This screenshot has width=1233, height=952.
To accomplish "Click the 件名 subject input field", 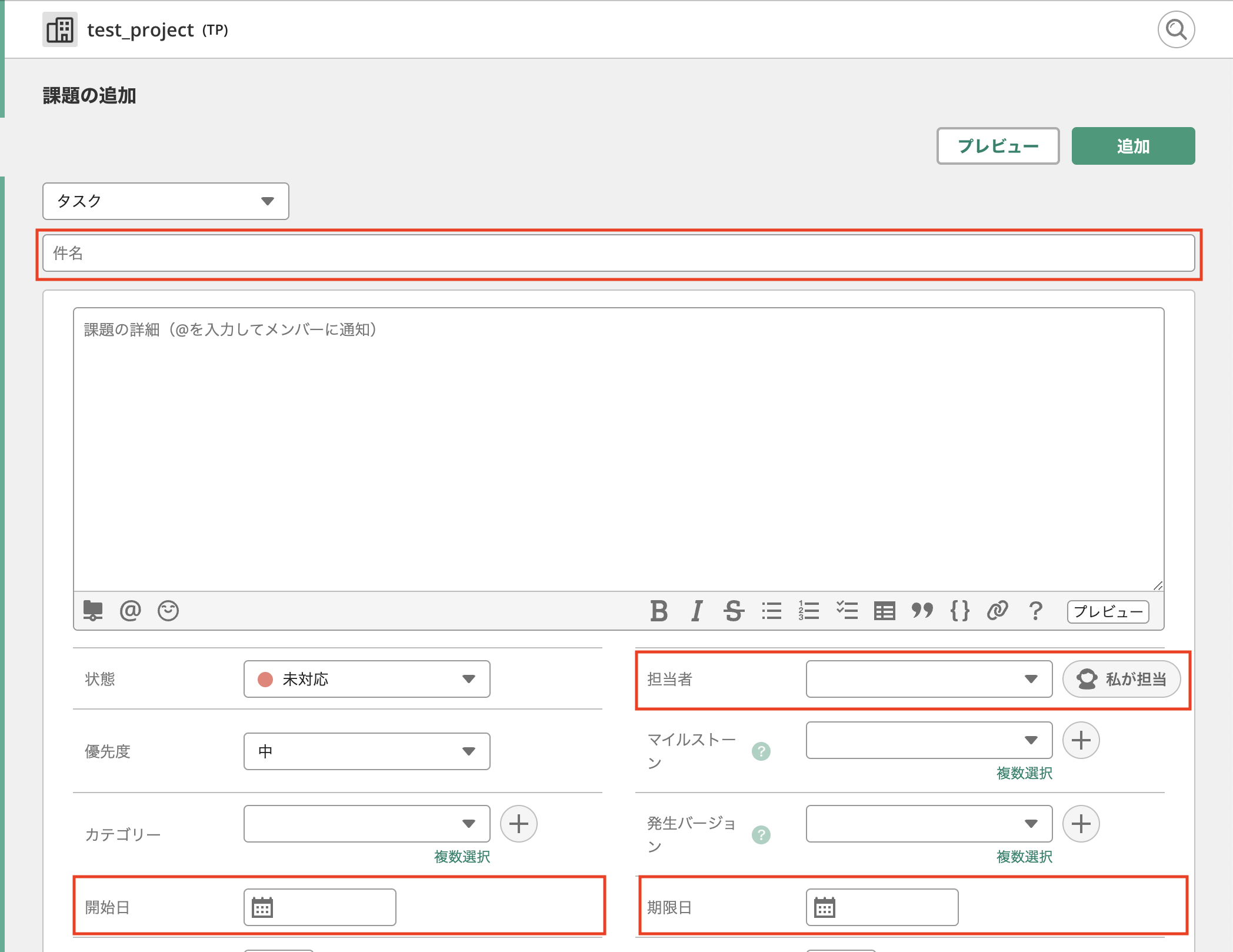I will coord(618,254).
